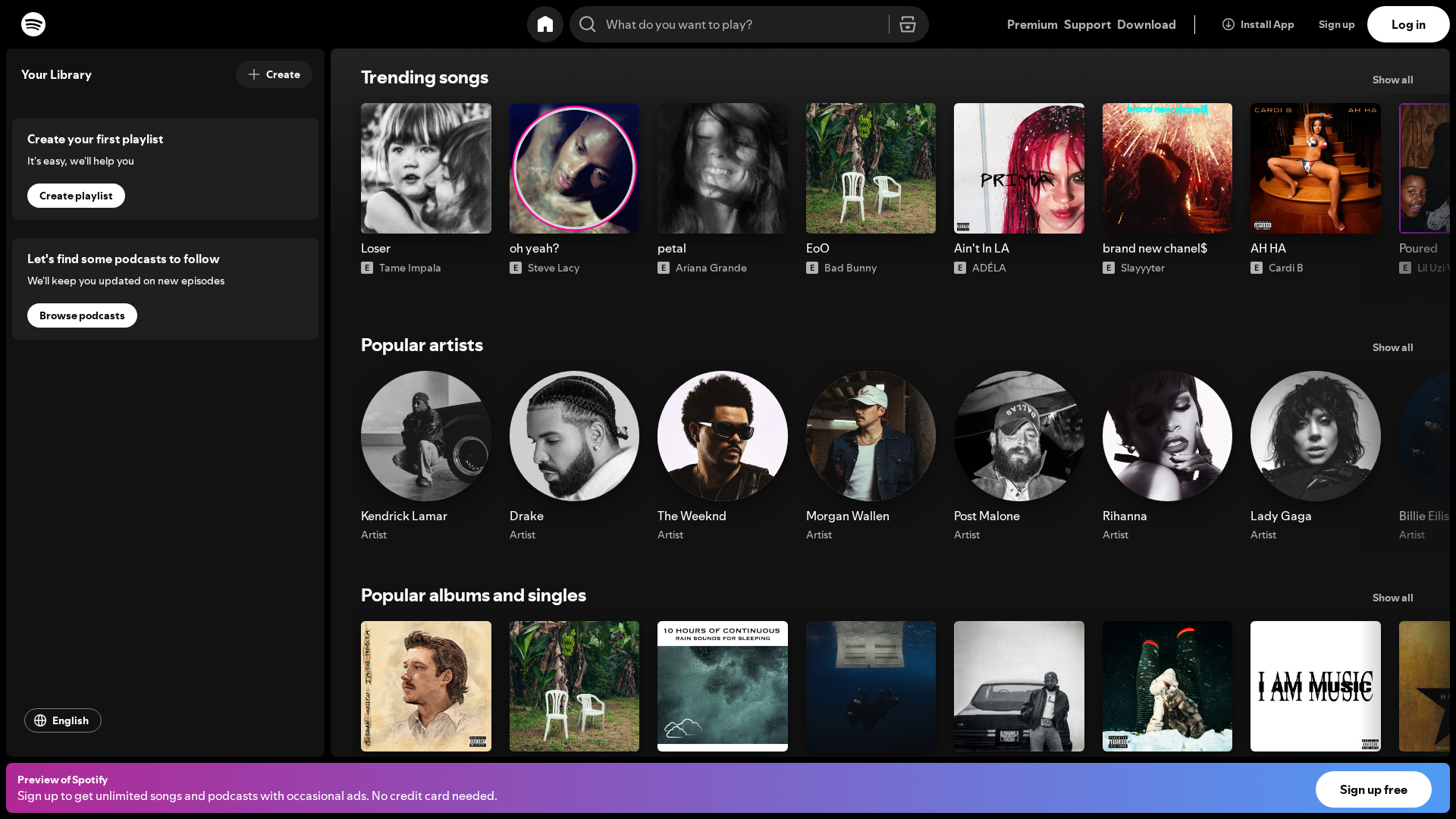1456x819 pixels.
Task: Open the black car album cover
Action: pos(1019,686)
